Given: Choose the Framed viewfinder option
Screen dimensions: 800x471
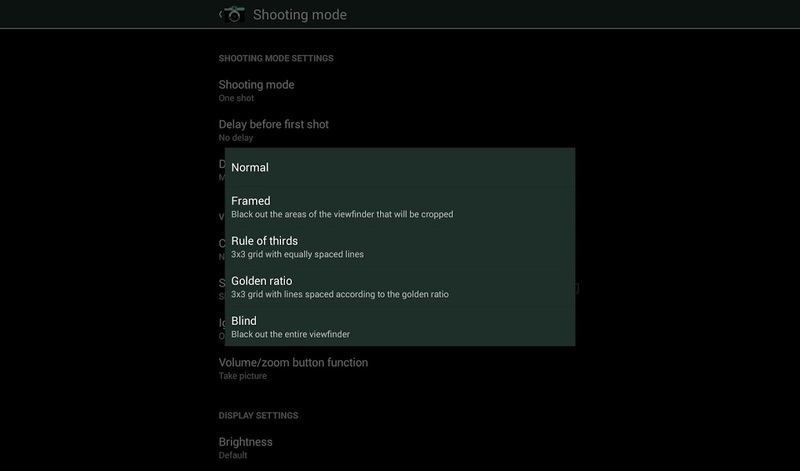Looking at the screenshot, I should 400,207.
